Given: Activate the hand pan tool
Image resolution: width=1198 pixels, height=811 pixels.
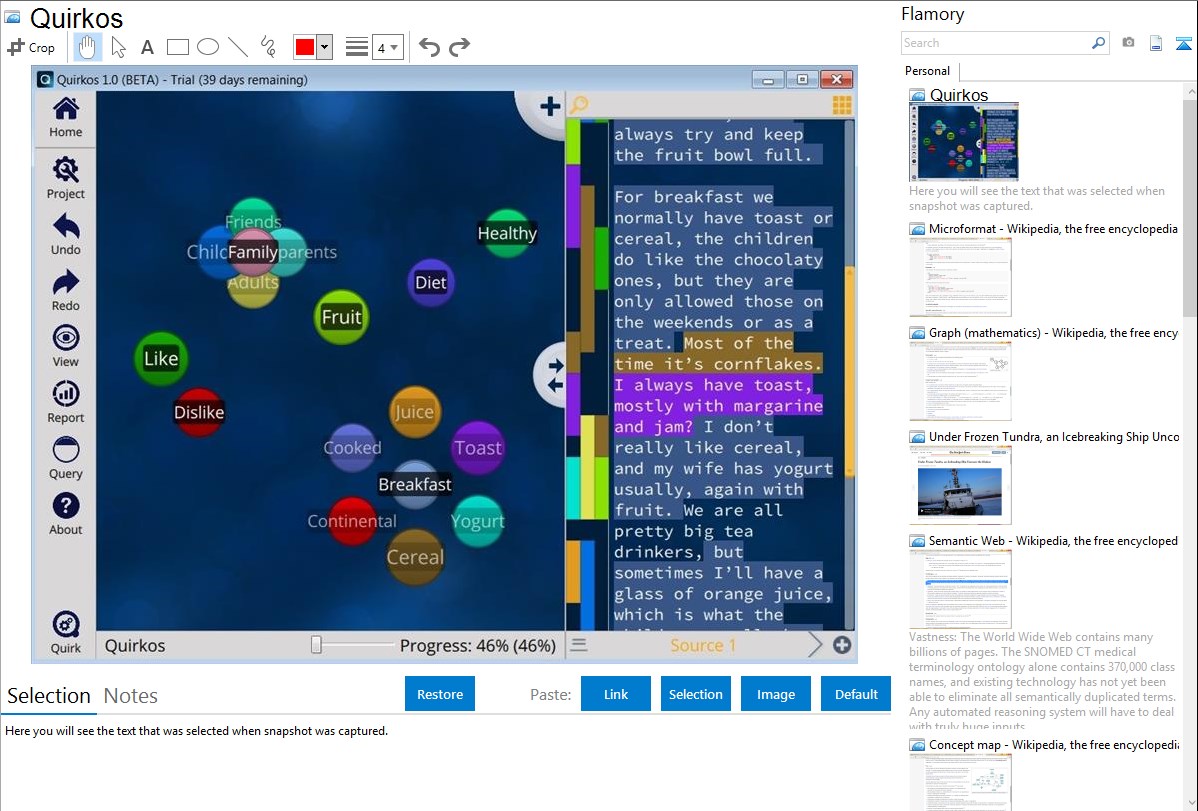Looking at the screenshot, I should point(88,47).
